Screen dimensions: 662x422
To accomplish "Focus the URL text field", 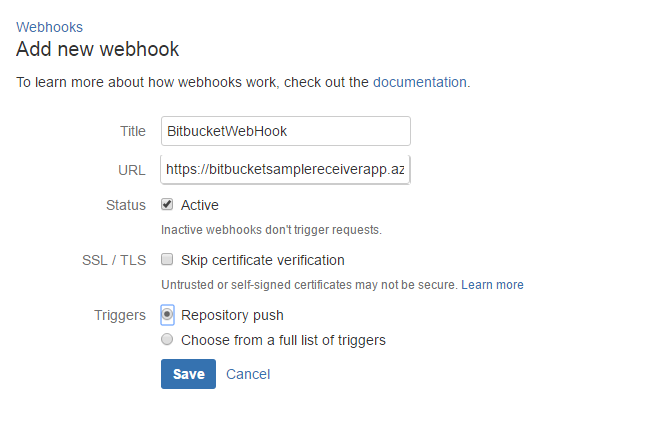I will click(285, 170).
